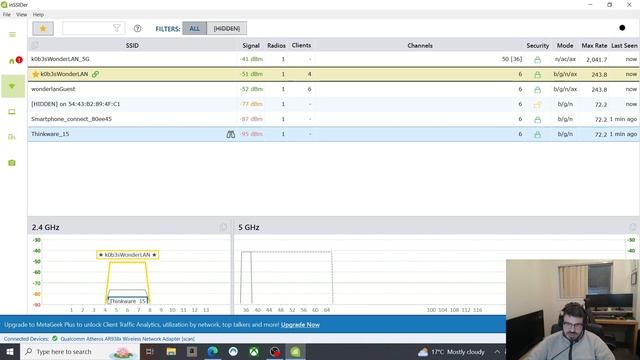Click the 50 [36] channel value
The height and width of the screenshot is (360, 640).
(512, 59)
